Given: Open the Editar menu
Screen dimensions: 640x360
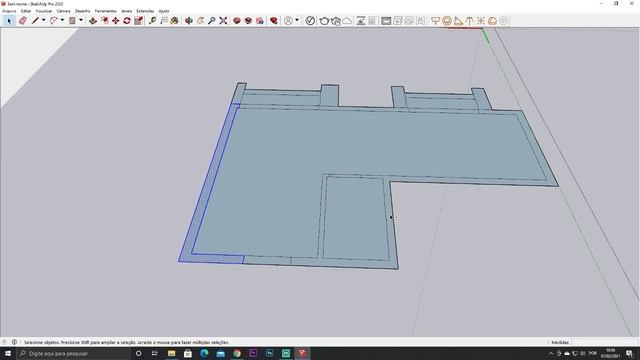Looking at the screenshot, I should pos(26,11).
